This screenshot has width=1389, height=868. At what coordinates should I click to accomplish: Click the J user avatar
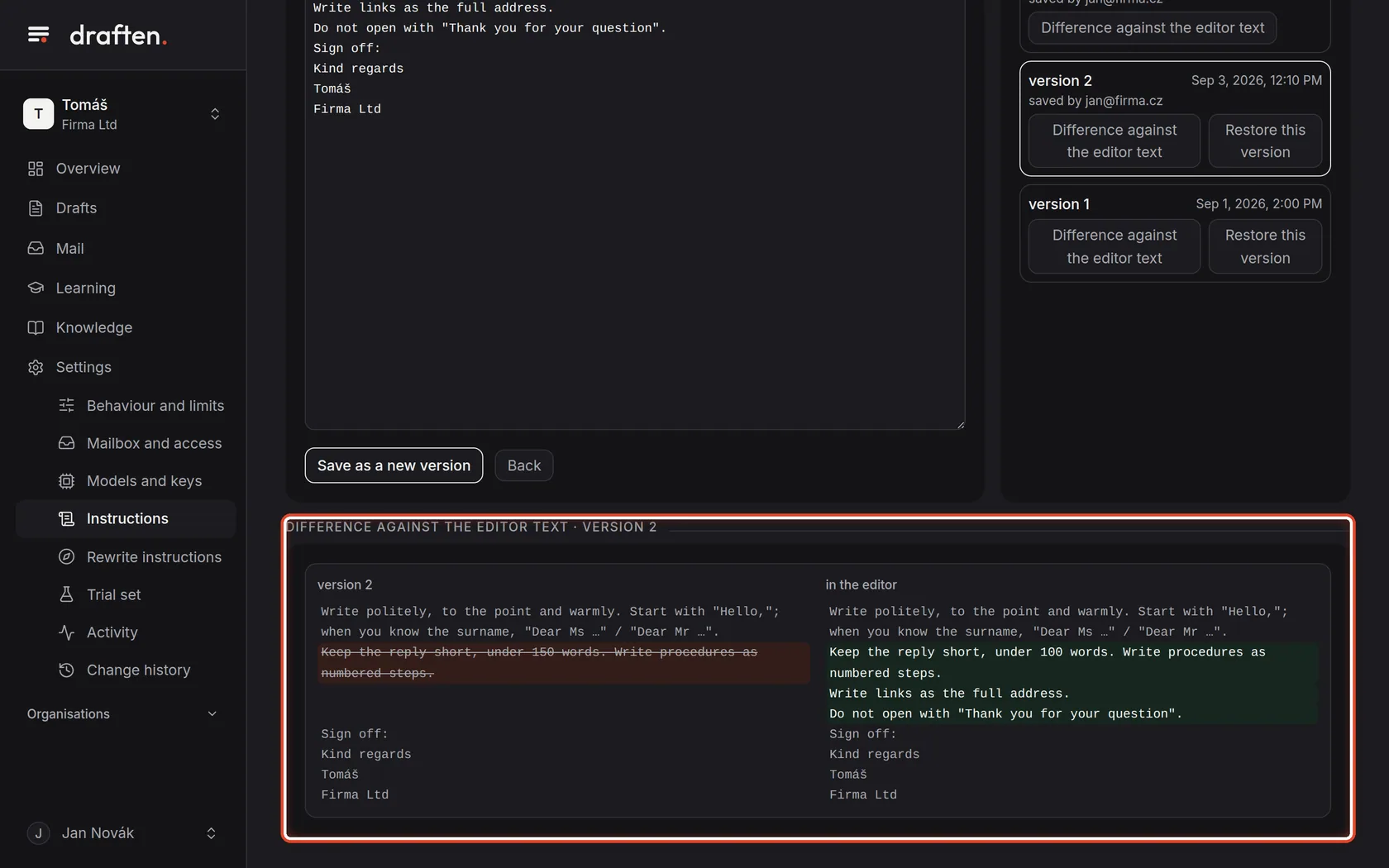click(38, 833)
